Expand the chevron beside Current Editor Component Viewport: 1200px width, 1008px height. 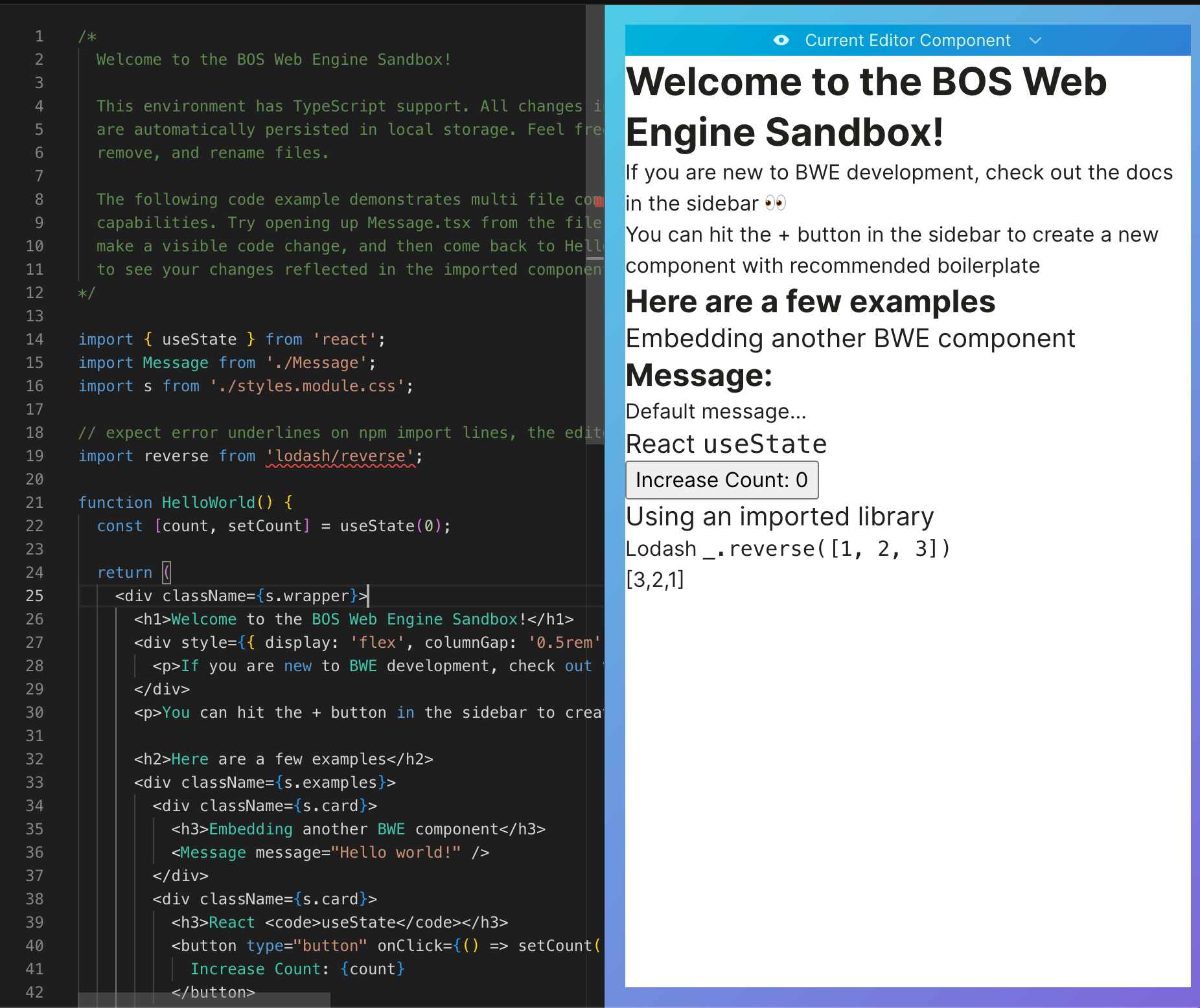tap(1035, 40)
